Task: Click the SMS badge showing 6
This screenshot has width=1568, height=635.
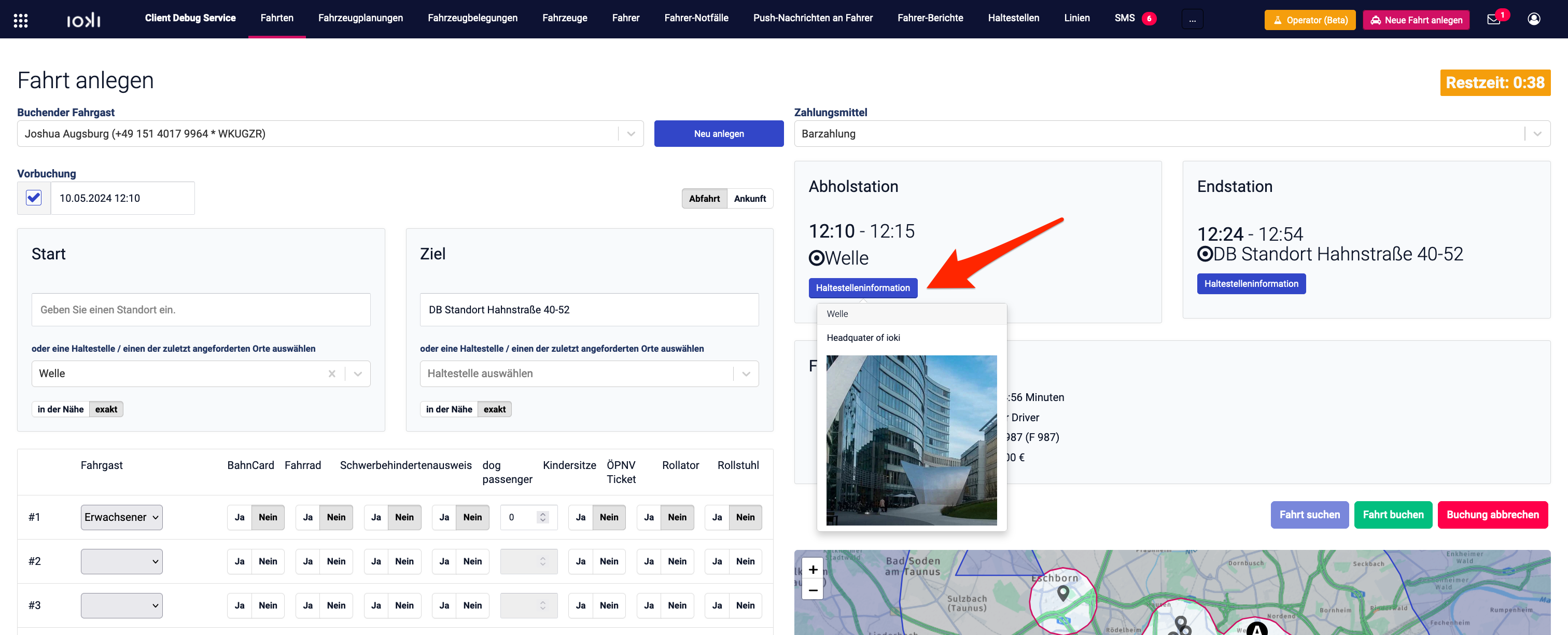Action: pos(1149,19)
